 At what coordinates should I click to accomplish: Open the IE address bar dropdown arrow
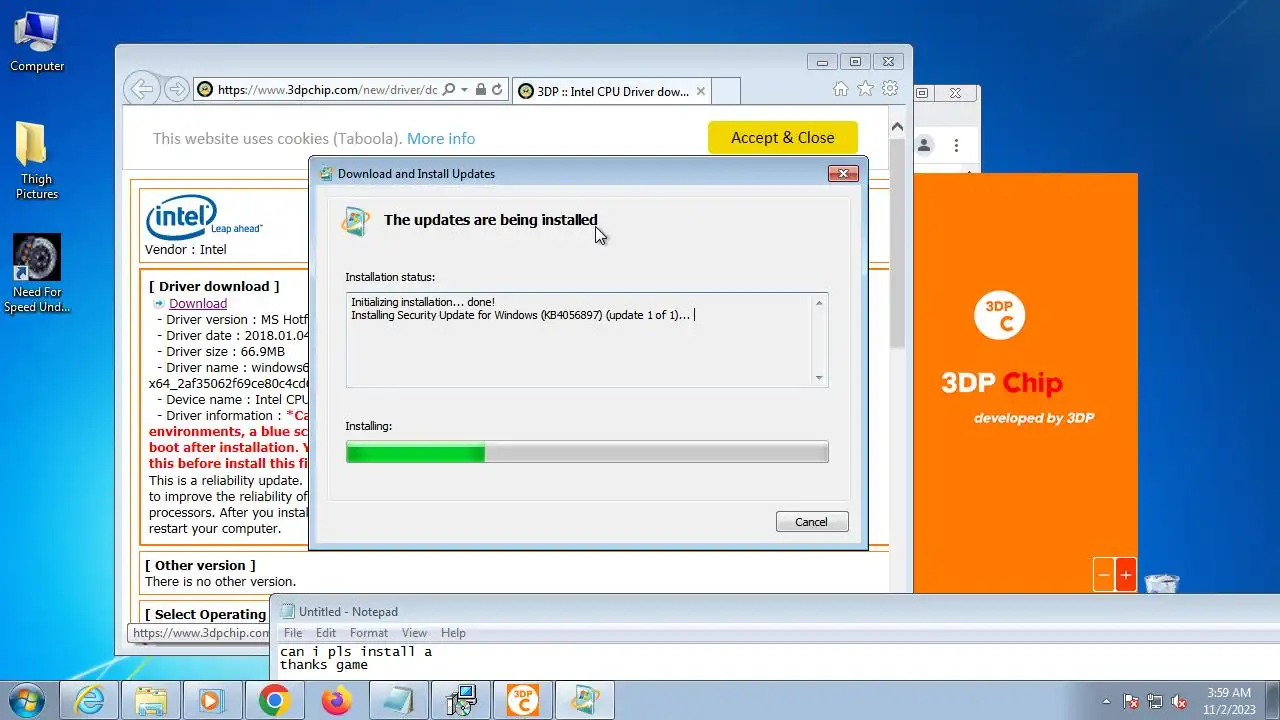pyautogui.click(x=464, y=90)
